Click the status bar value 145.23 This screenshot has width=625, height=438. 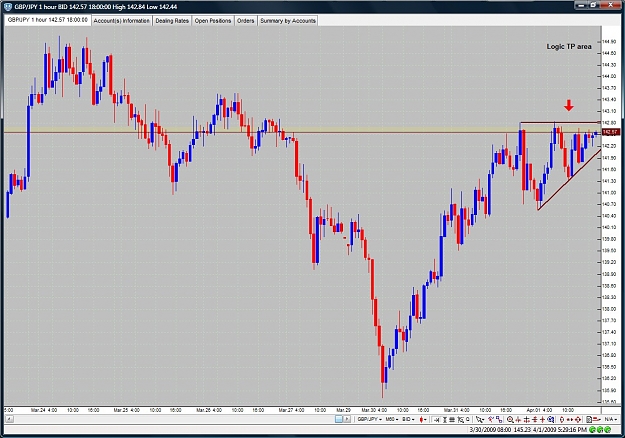coord(521,430)
